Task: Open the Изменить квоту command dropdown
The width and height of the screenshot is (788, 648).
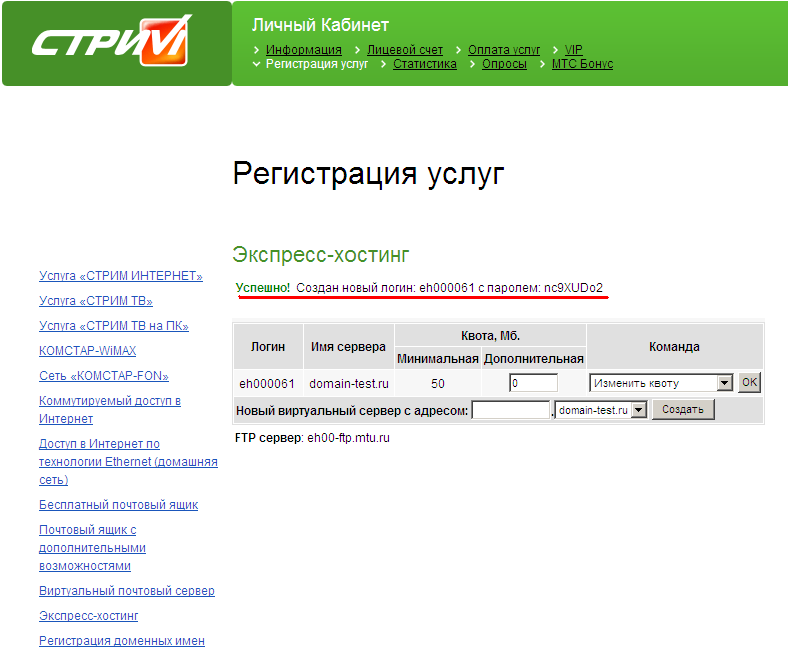Action: coord(660,383)
